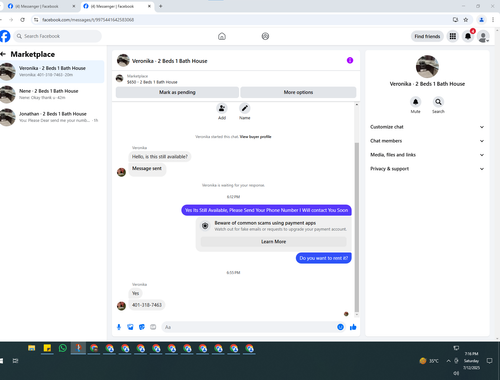Click the Name pencil icon

coord(245,108)
